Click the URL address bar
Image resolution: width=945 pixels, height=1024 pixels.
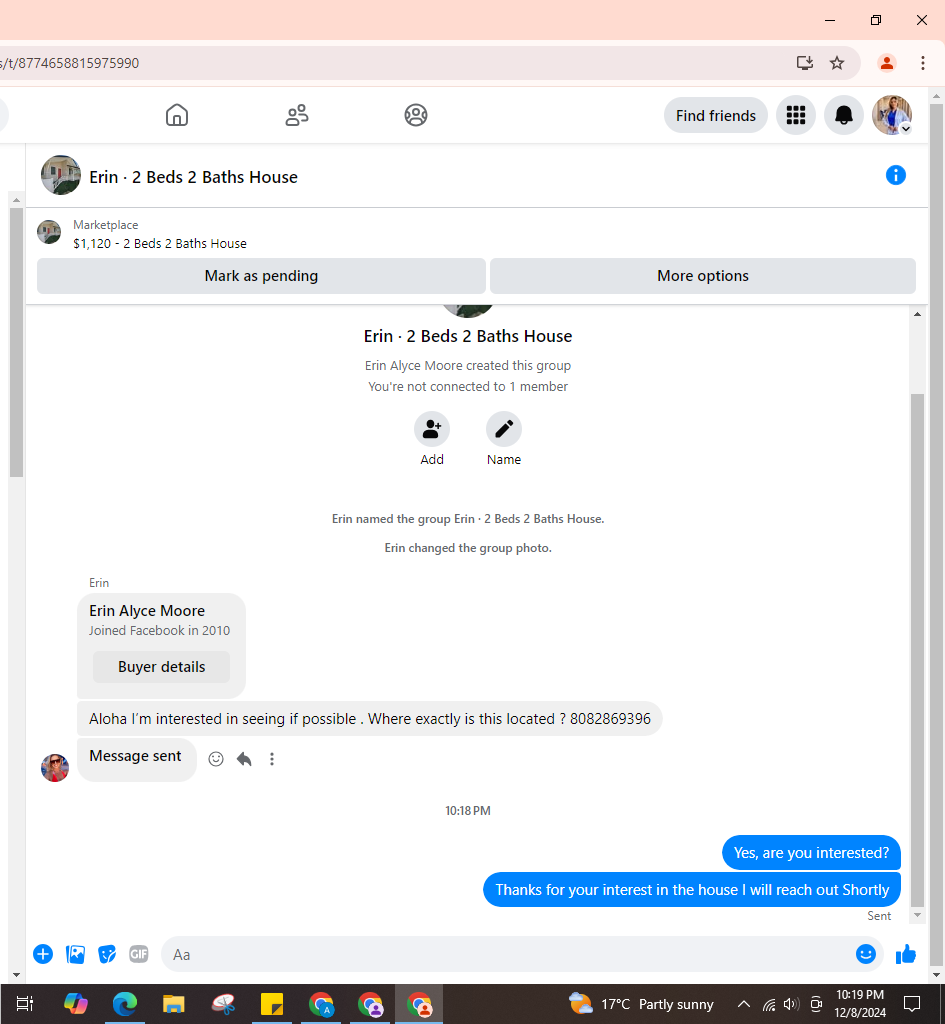[x=392, y=63]
